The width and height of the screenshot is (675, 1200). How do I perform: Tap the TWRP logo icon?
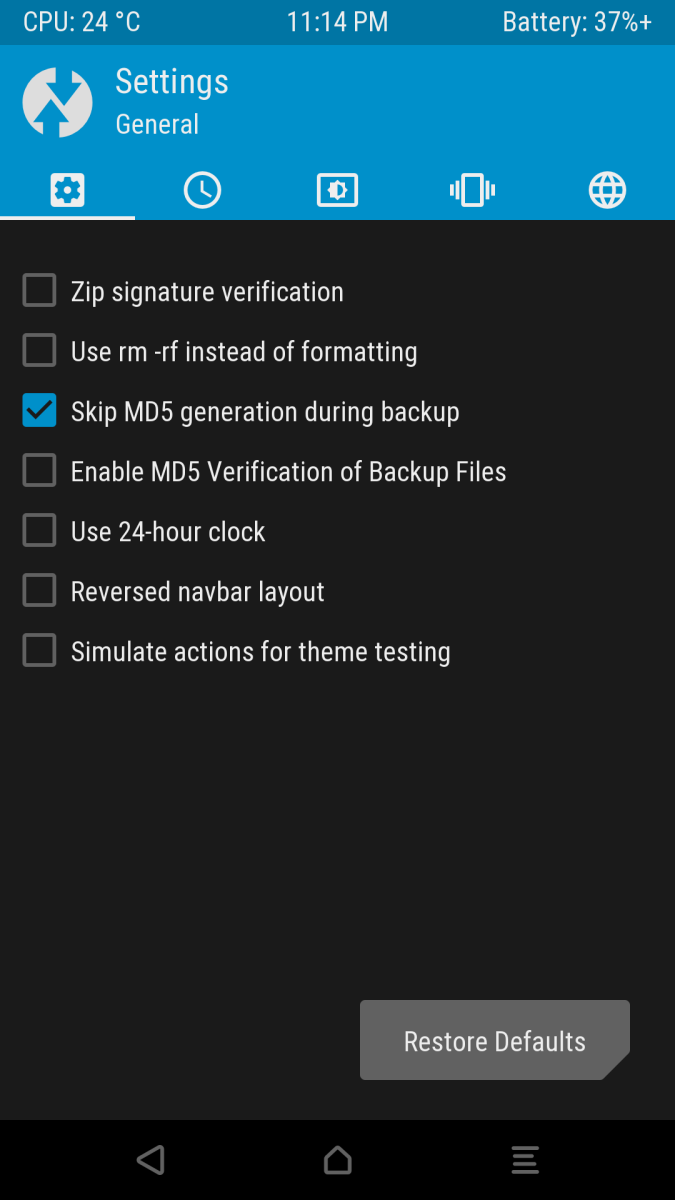[x=57, y=102]
